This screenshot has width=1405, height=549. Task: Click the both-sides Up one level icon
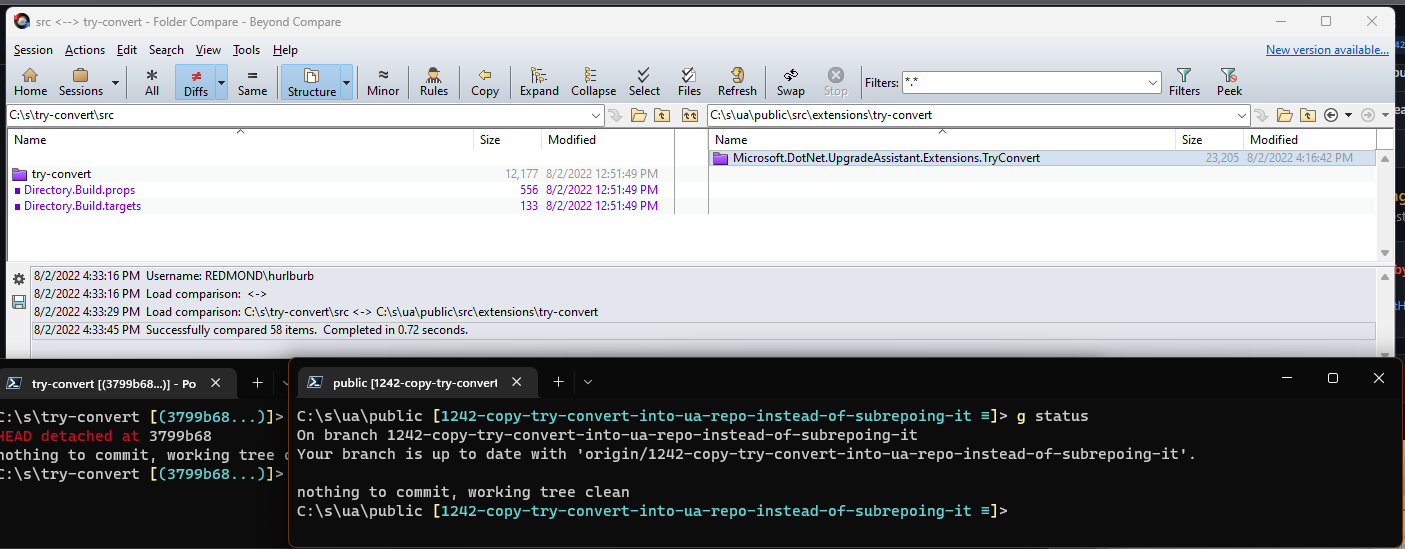coord(690,115)
